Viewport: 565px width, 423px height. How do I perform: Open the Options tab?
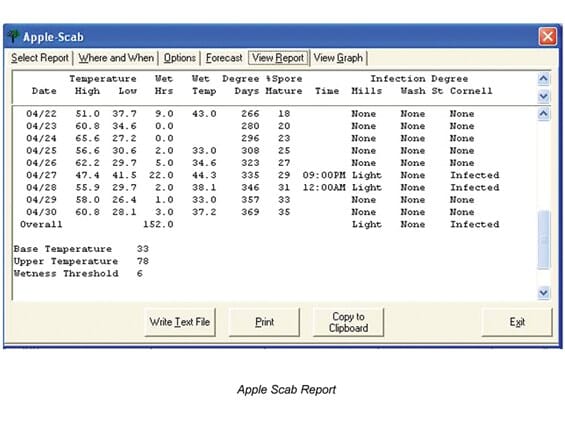[x=179, y=58]
